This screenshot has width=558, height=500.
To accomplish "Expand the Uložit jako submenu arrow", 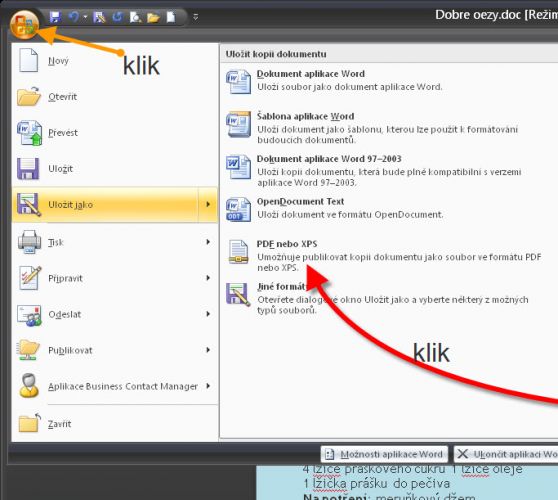I will [208, 205].
